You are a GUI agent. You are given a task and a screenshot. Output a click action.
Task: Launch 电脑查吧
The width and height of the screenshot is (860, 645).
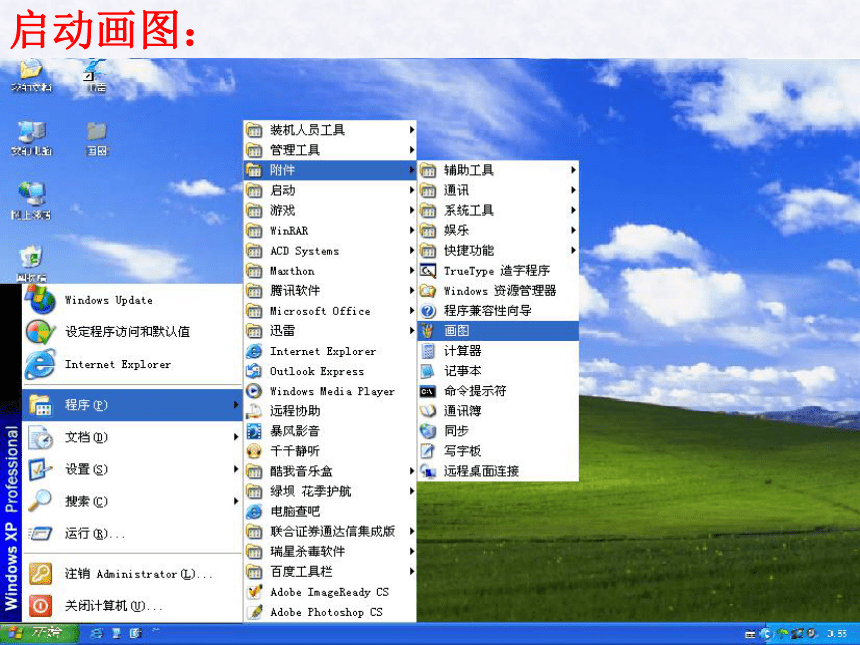330,511
